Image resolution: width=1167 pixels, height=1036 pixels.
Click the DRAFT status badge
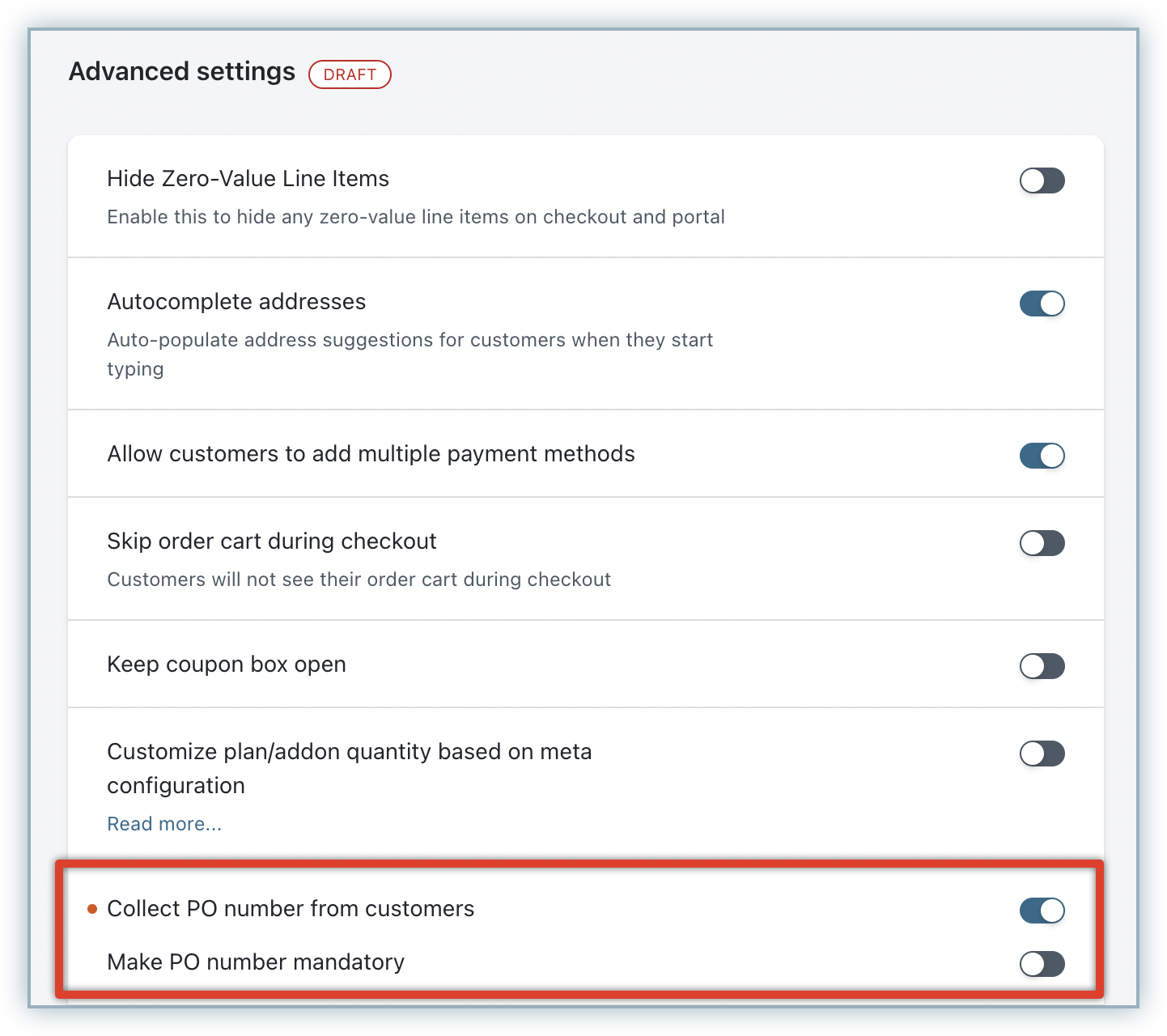(350, 74)
